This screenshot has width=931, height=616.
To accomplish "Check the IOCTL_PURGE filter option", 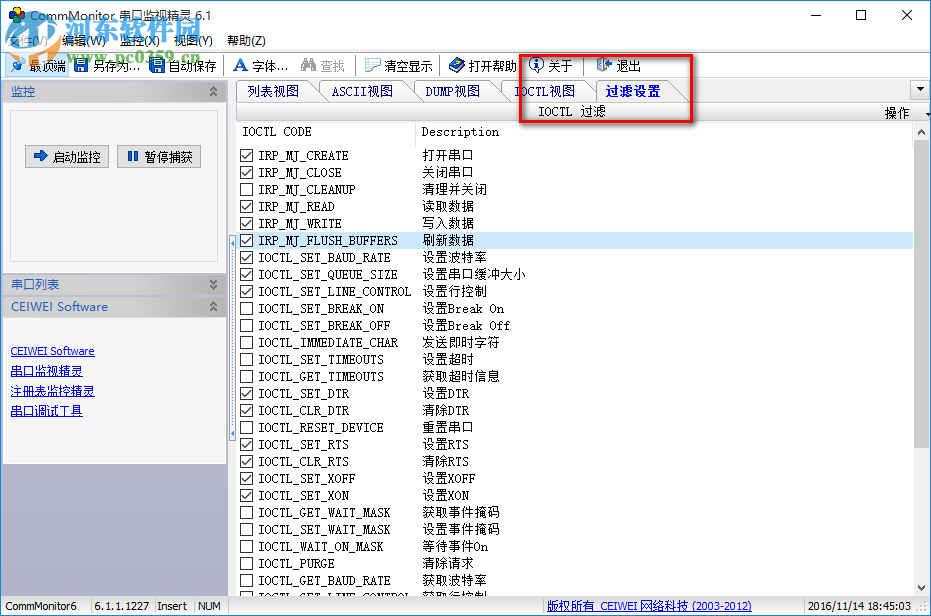I will 245,563.
